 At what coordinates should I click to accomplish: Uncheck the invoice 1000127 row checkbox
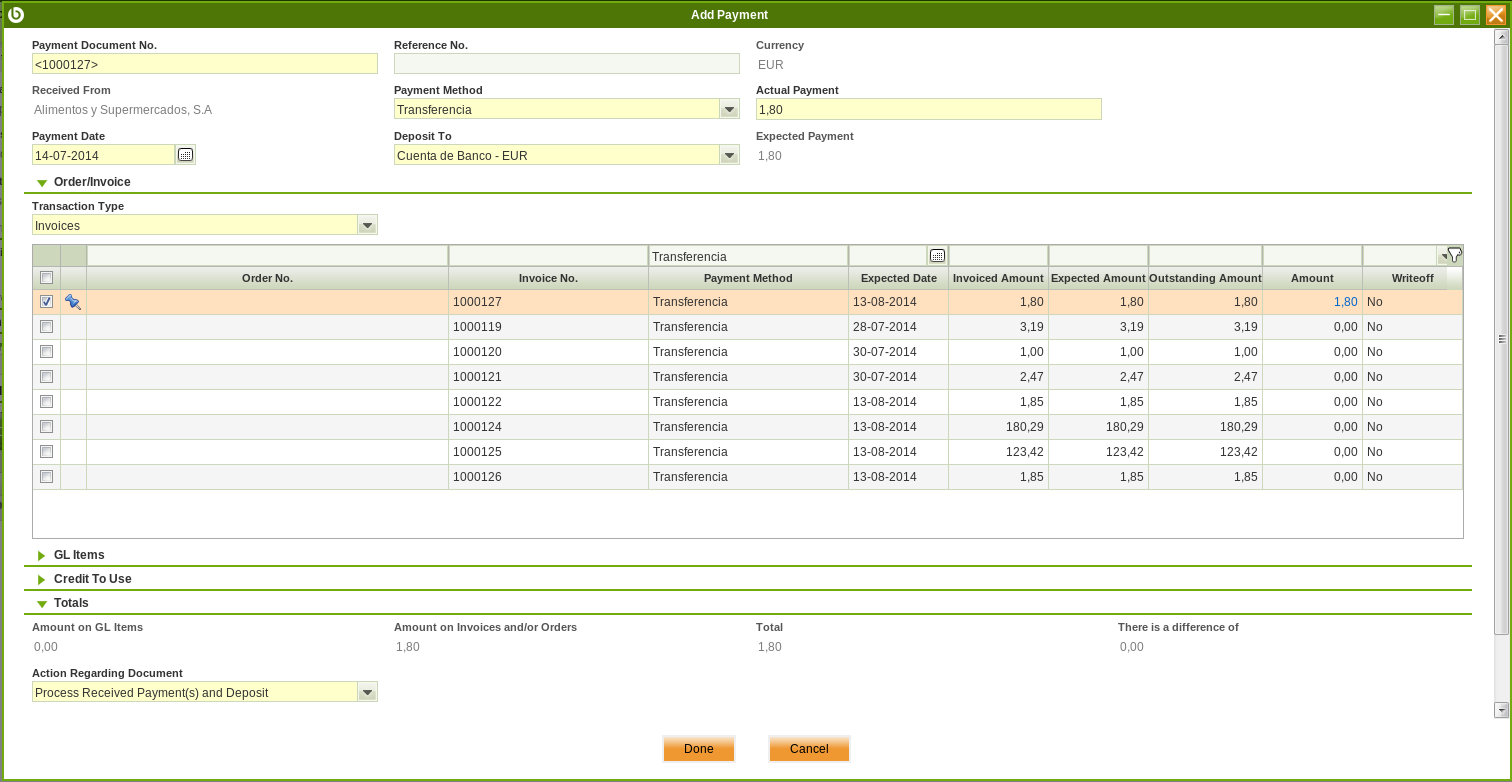[x=46, y=302]
